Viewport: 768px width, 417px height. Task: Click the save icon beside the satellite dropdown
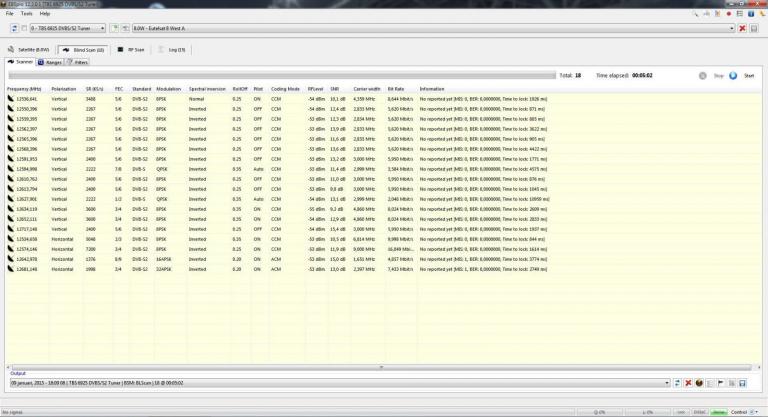point(754,28)
